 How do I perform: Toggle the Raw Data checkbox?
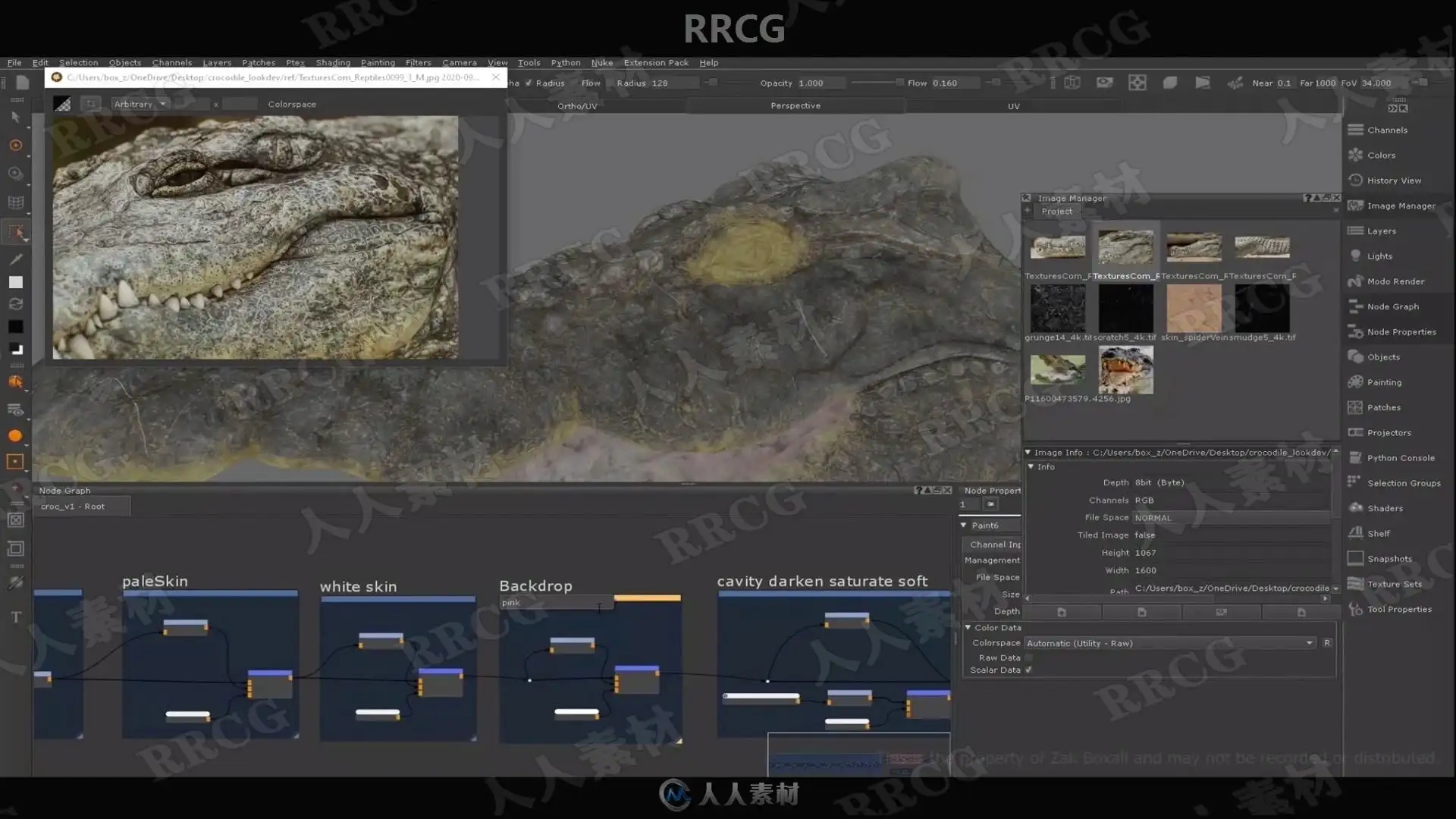tap(1029, 657)
